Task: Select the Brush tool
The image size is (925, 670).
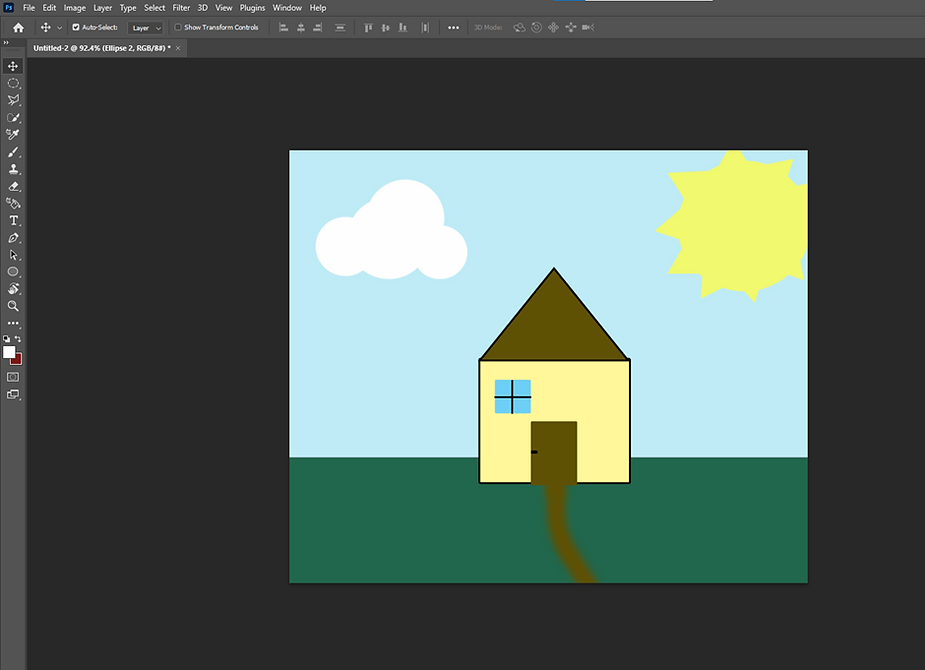Action: point(13,152)
